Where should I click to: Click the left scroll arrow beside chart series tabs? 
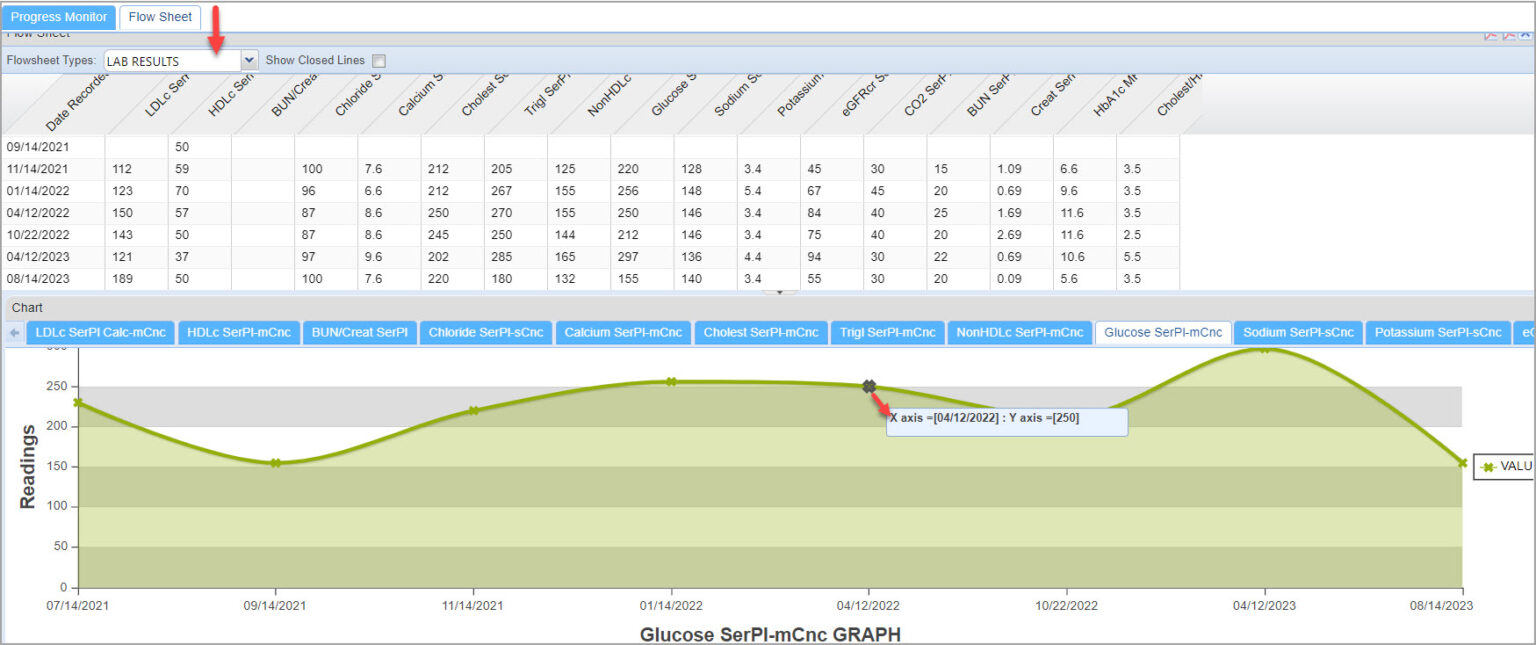click(12, 332)
